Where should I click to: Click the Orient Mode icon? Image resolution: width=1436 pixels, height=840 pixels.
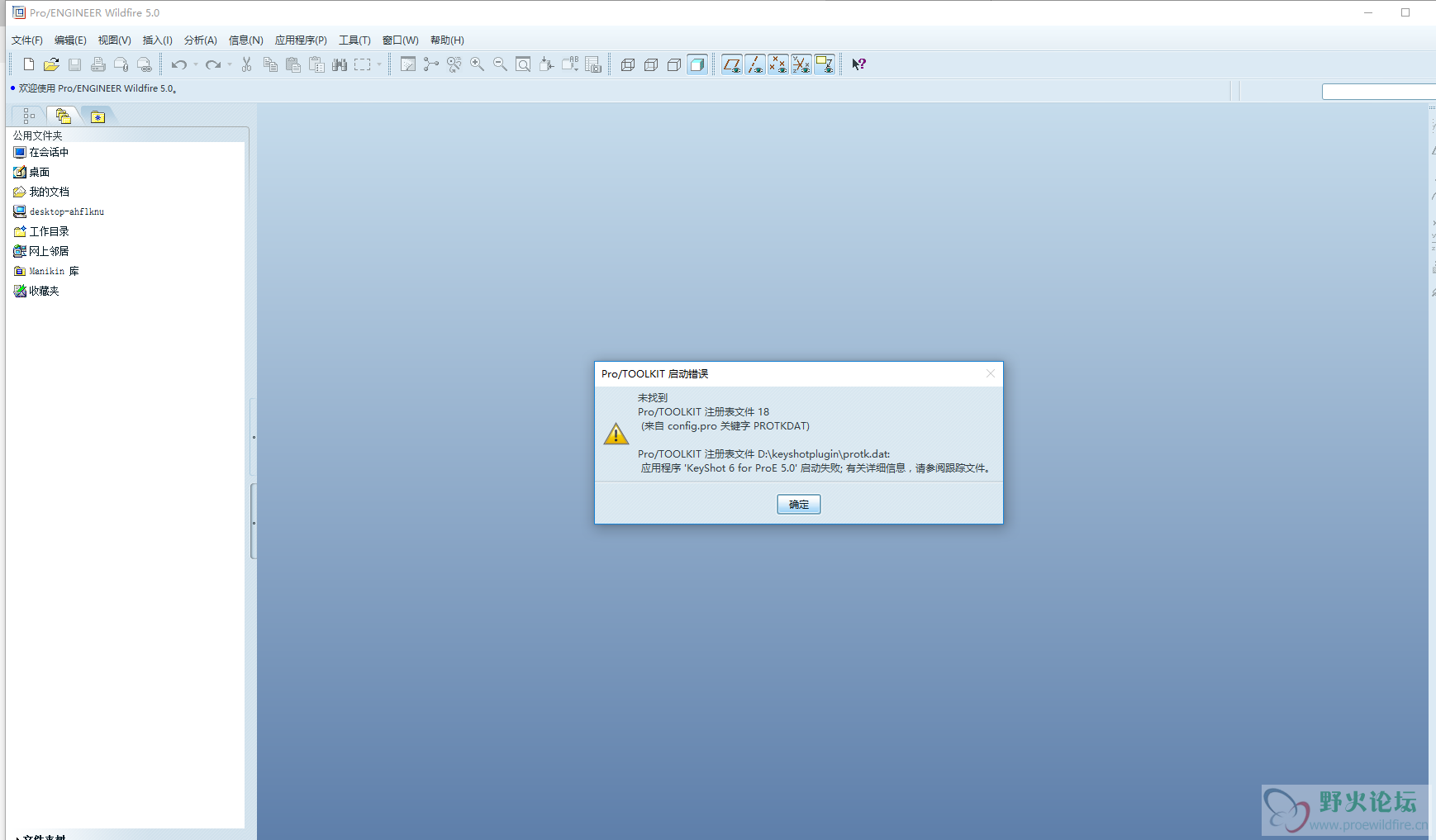pos(454,64)
